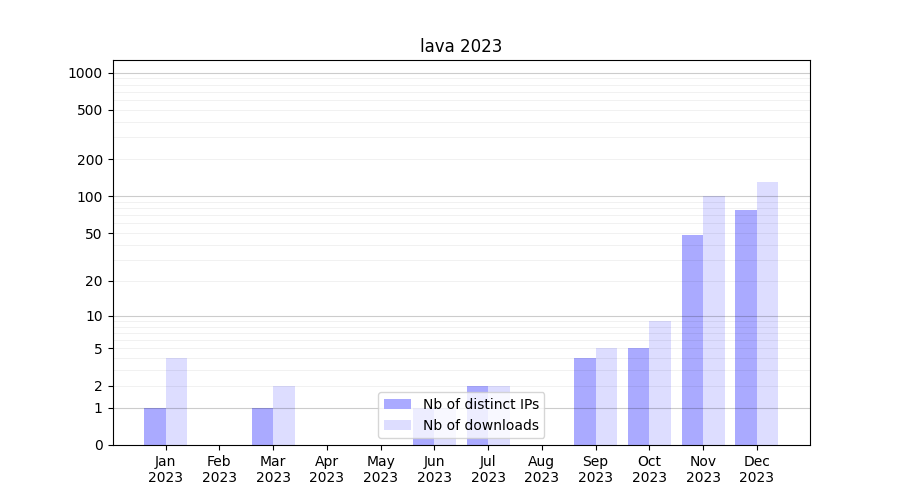Image resolution: width=900 pixels, height=500 pixels.
Task: Select the Oct 2023 downloads bar
Action: [x=660, y=383]
